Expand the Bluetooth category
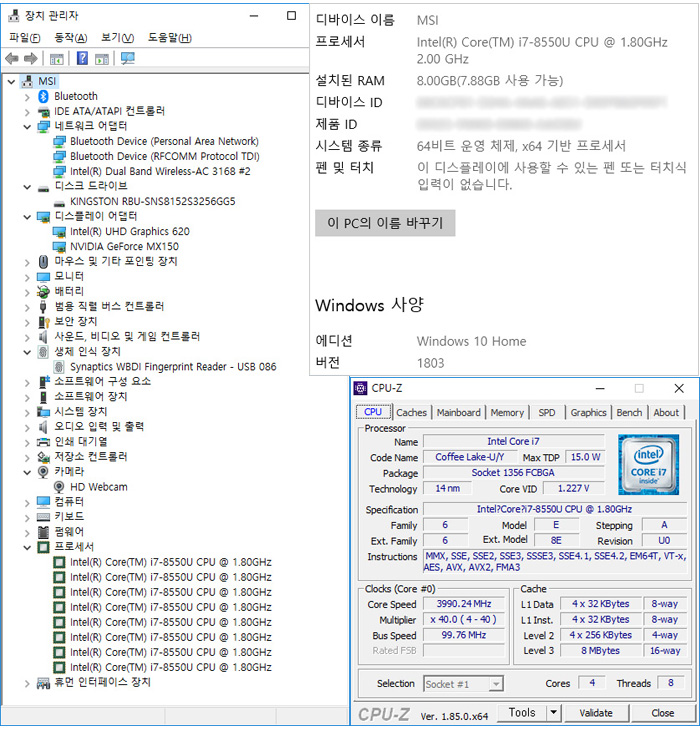The width and height of the screenshot is (700, 730). [x=27, y=97]
